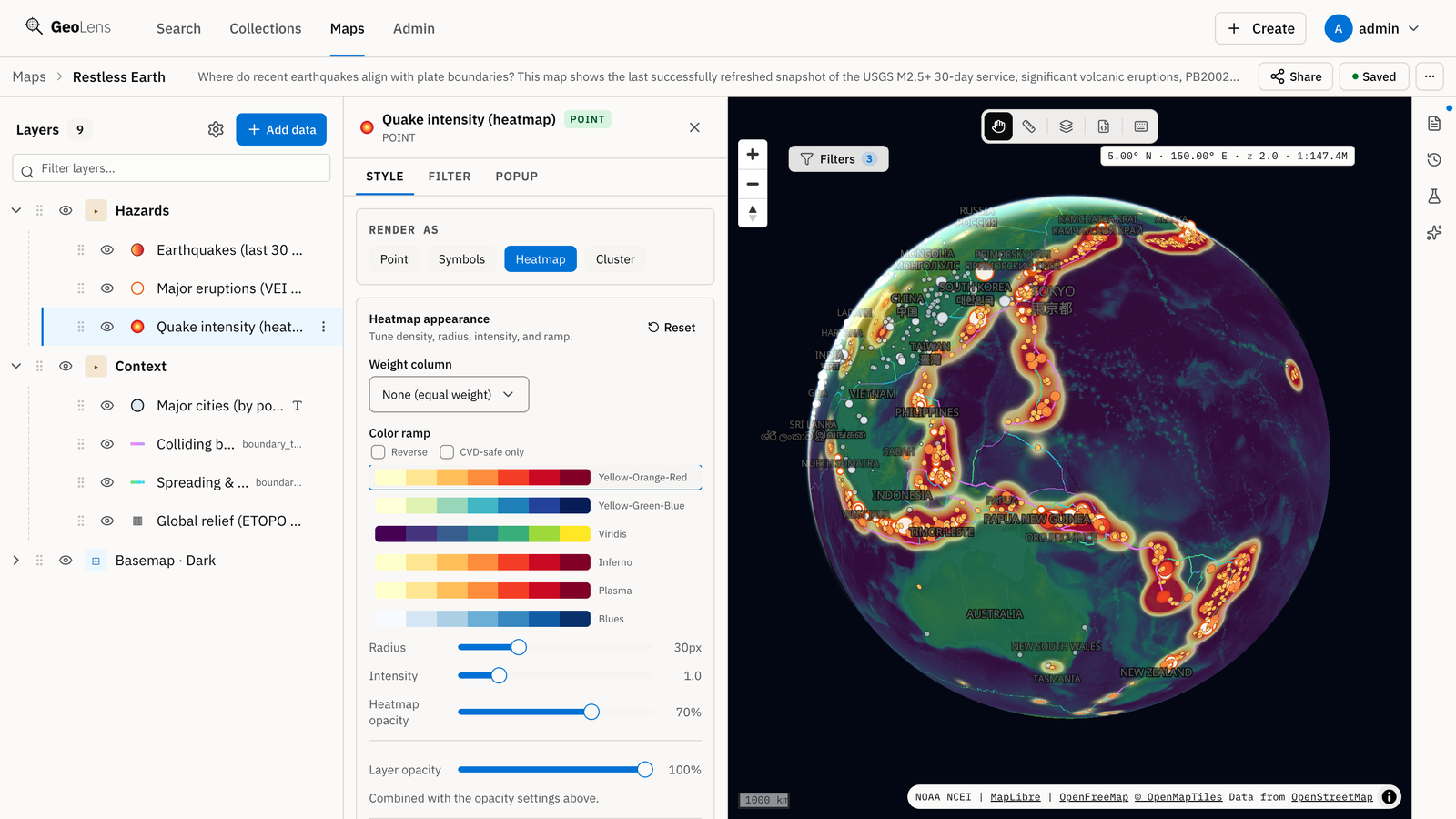The width and height of the screenshot is (1456, 819).
Task: Switch to the POPUP tab
Action: (x=517, y=177)
